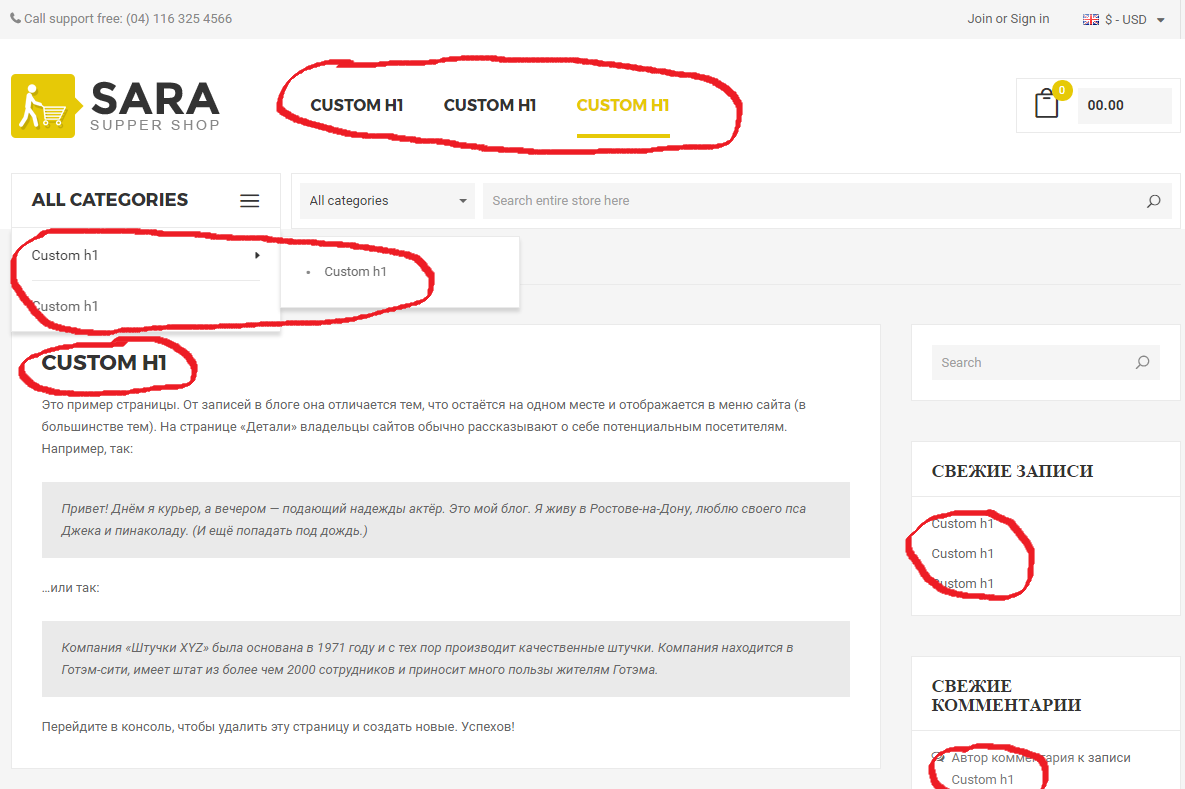This screenshot has height=789, width=1185.
Task: Click magnifier icon in store search bar
Action: 1153,201
